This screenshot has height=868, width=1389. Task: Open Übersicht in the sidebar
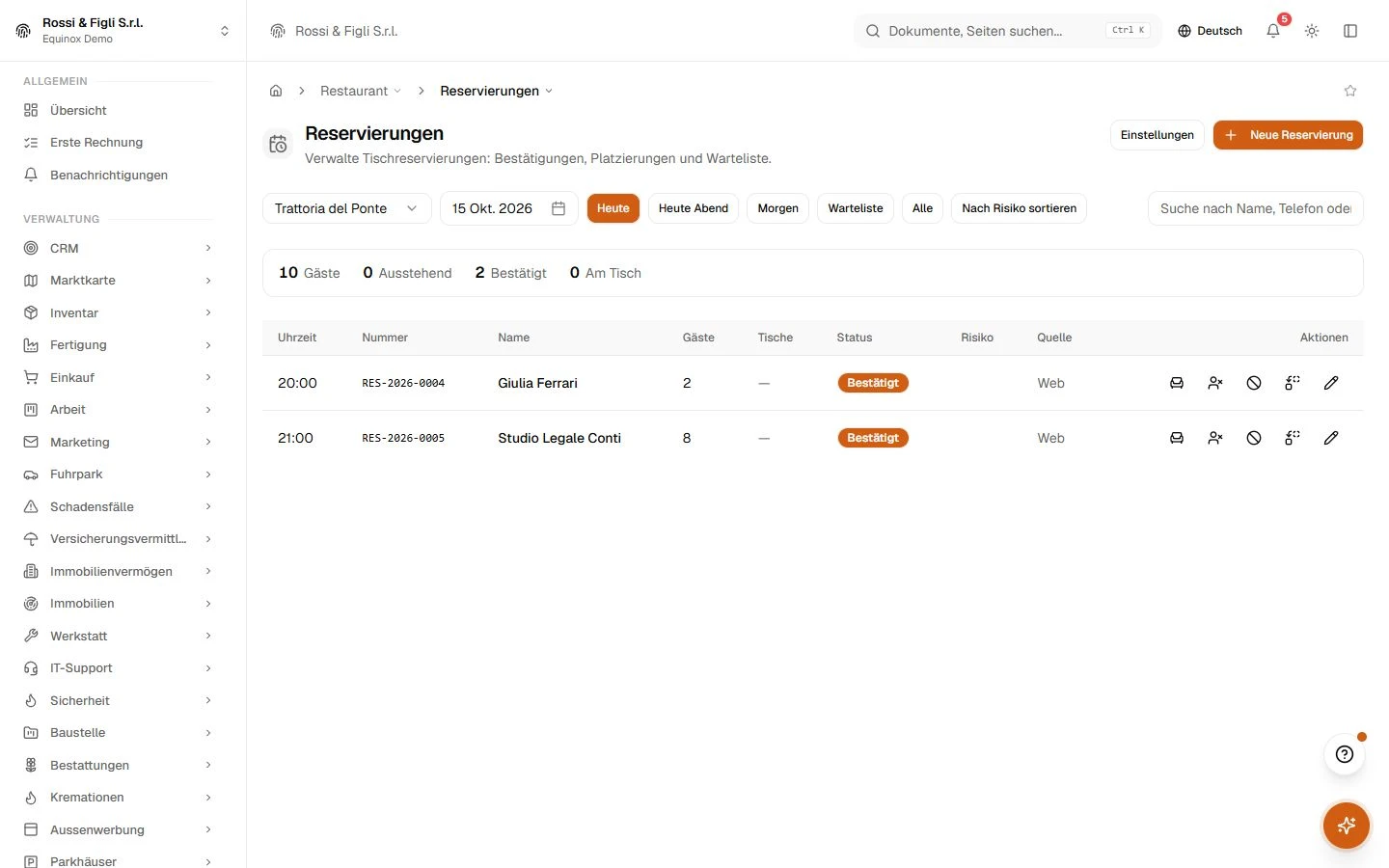tap(118, 110)
